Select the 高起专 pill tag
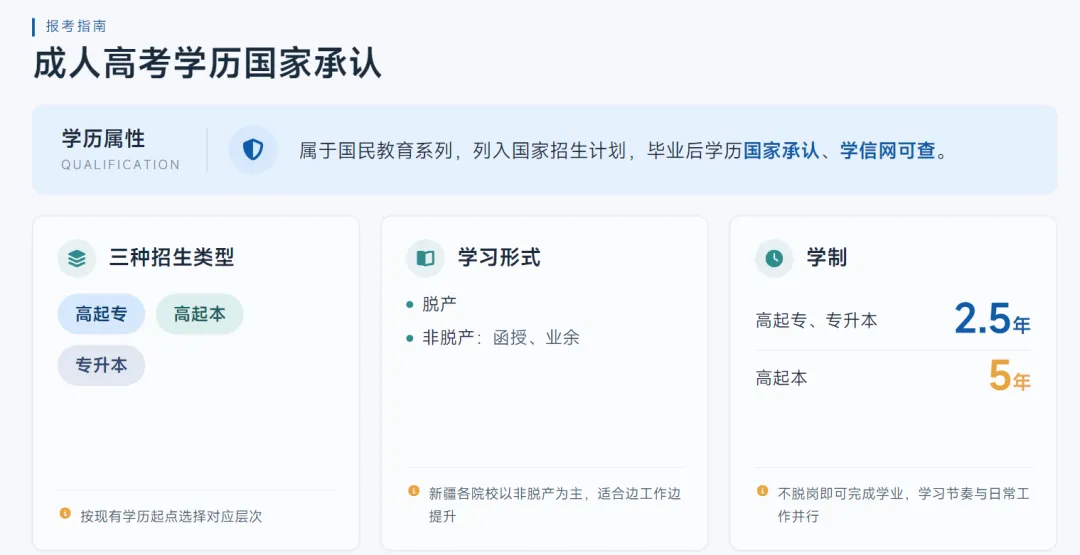 coord(101,314)
